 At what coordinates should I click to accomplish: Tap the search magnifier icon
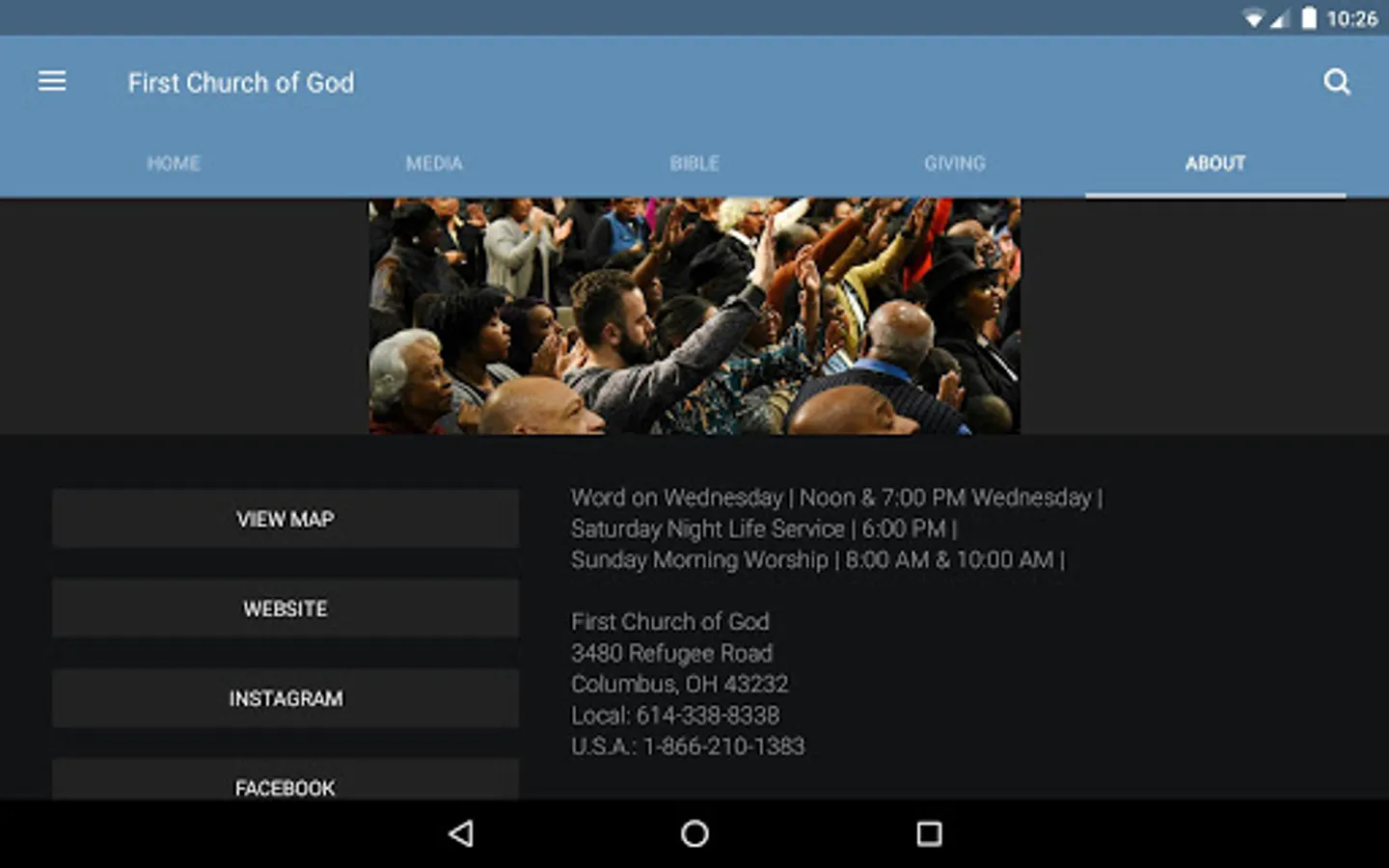point(1337,82)
